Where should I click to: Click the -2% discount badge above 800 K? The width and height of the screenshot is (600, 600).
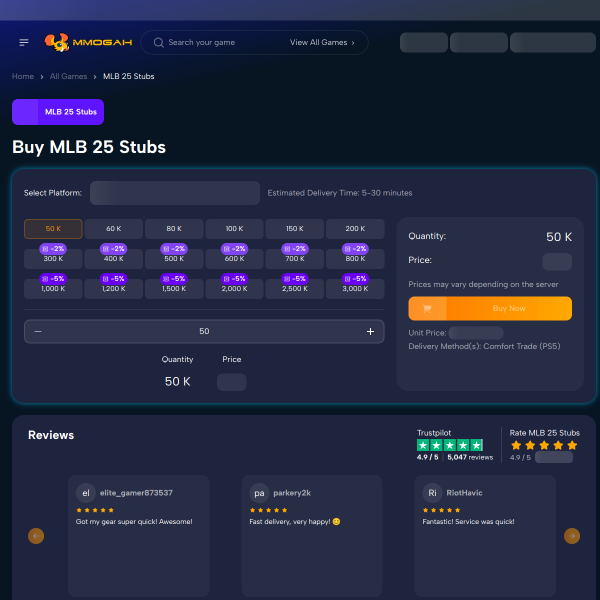coord(355,249)
